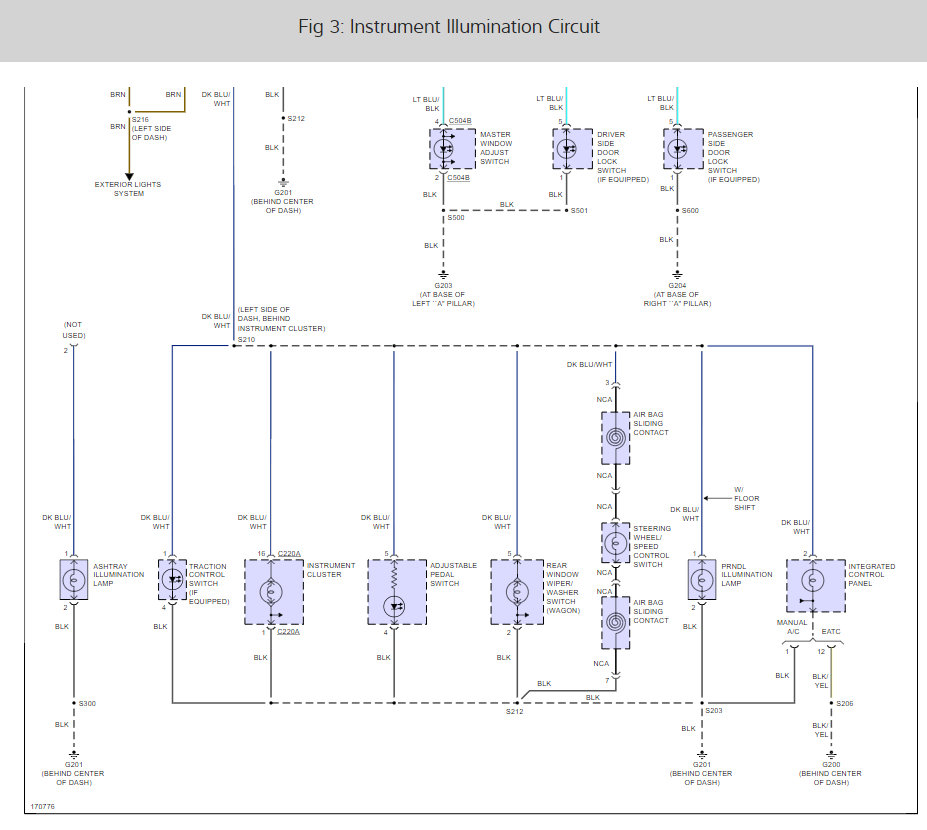Click the Ashtray Illumination Lamp bulb symbol
This screenshot has height=830, width=927.
point(74,580)
